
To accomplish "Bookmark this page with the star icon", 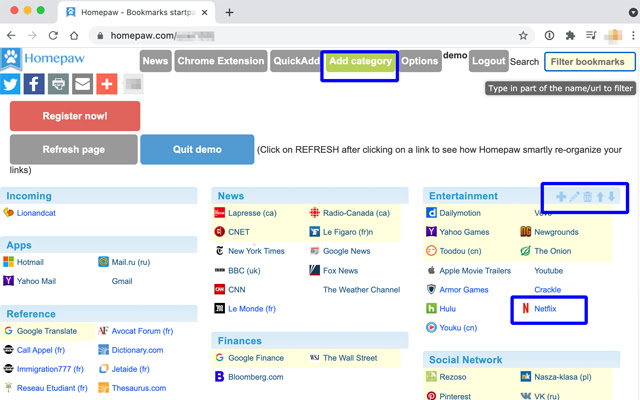I will click(523, 36).
